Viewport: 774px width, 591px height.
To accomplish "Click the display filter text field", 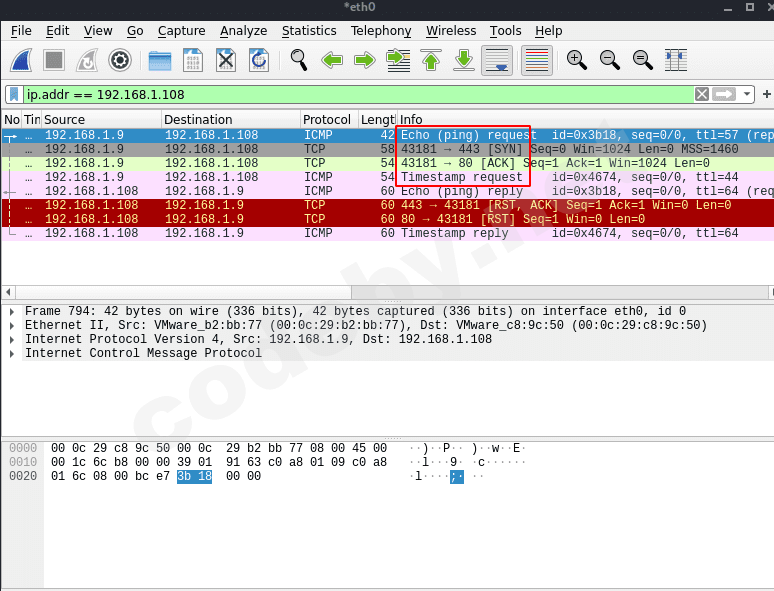I will 350,94.
